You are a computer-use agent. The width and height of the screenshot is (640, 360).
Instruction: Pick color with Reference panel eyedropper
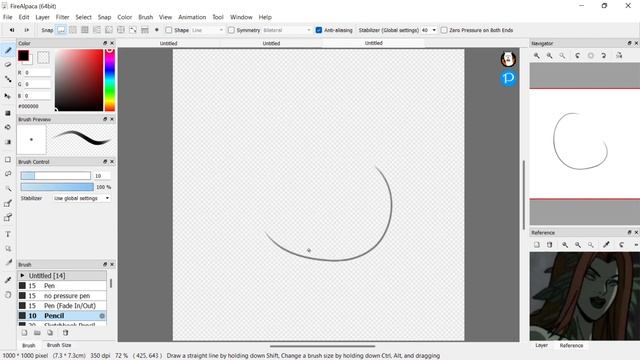pyautogui.click(x=606, y=245)
